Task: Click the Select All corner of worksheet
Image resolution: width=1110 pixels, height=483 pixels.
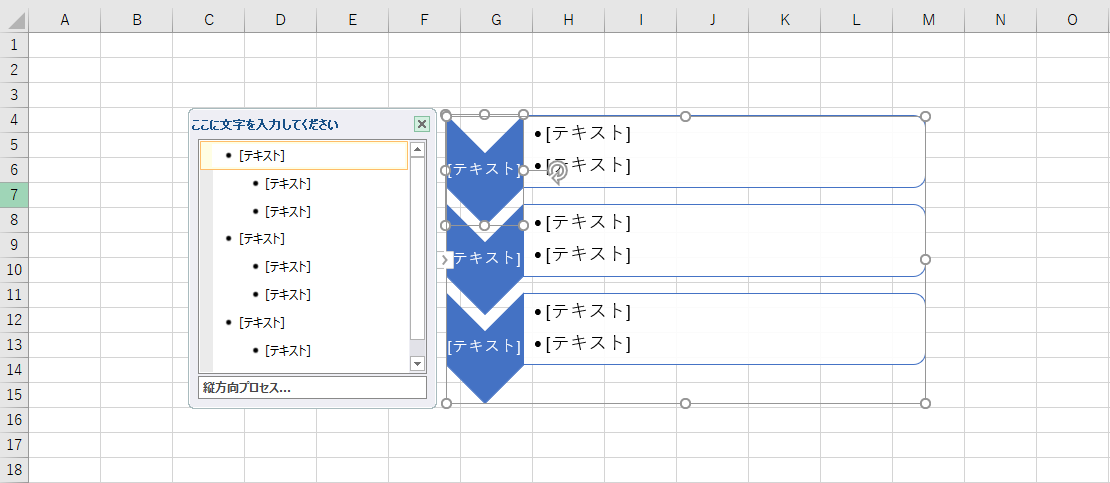Action: coord(14,20)
